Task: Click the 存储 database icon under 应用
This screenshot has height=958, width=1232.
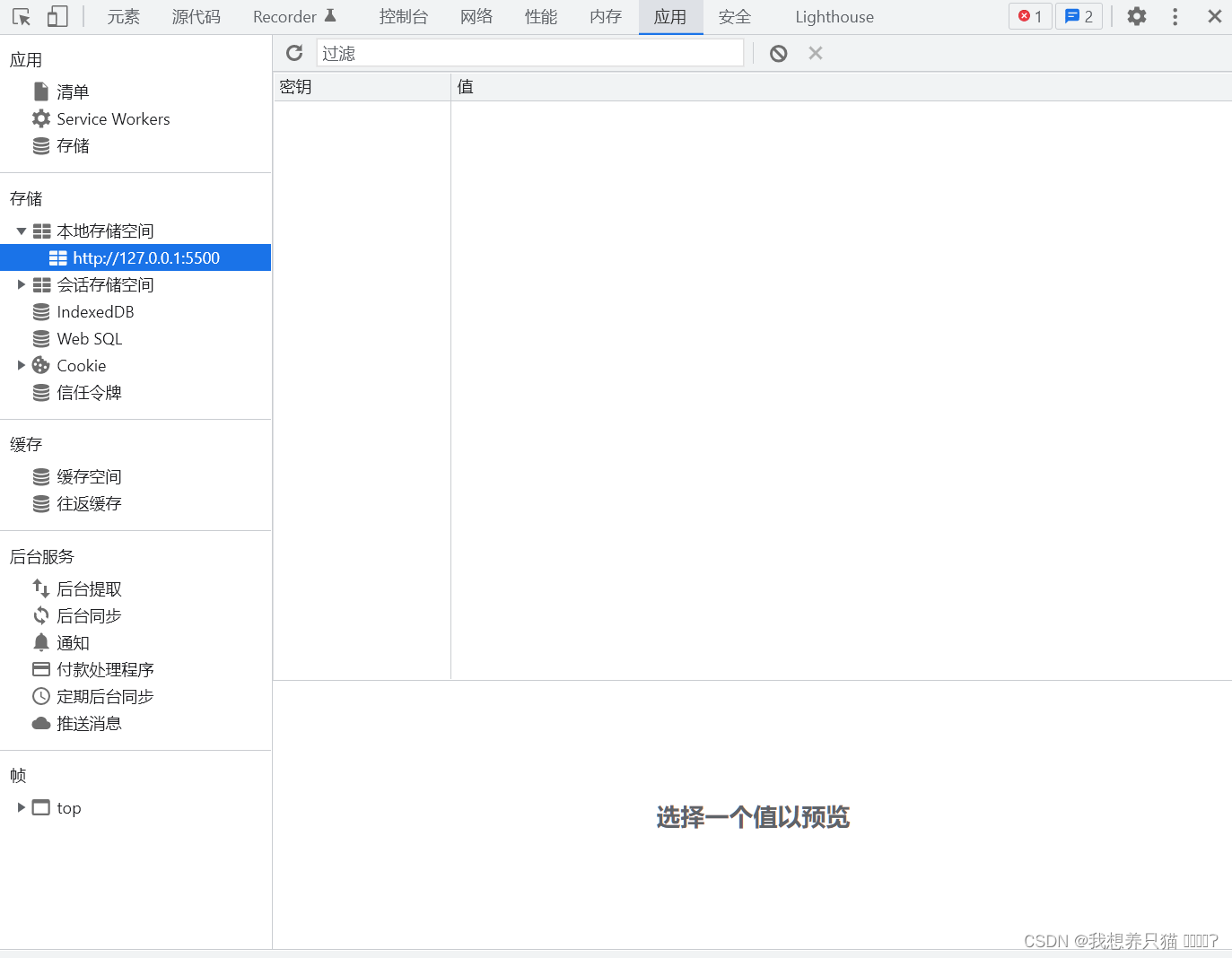Action: point(41,145)
